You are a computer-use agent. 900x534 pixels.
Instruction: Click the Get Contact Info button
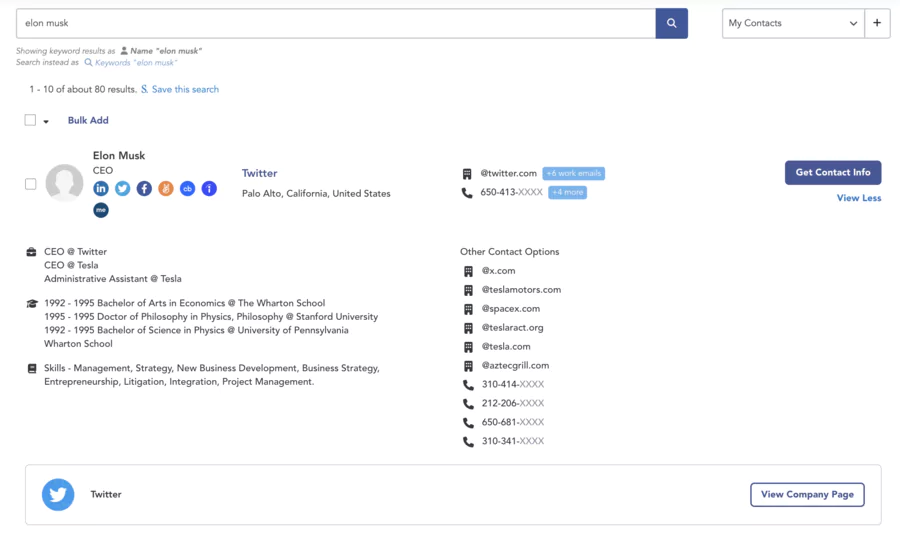[x=833, y=172]
